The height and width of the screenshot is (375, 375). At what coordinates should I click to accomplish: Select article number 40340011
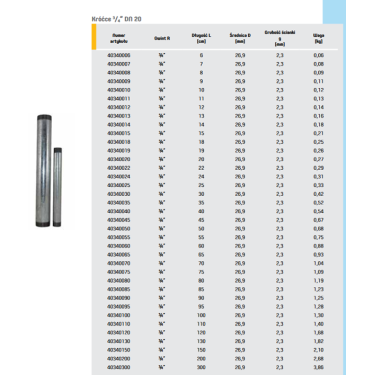click(119, 99)
